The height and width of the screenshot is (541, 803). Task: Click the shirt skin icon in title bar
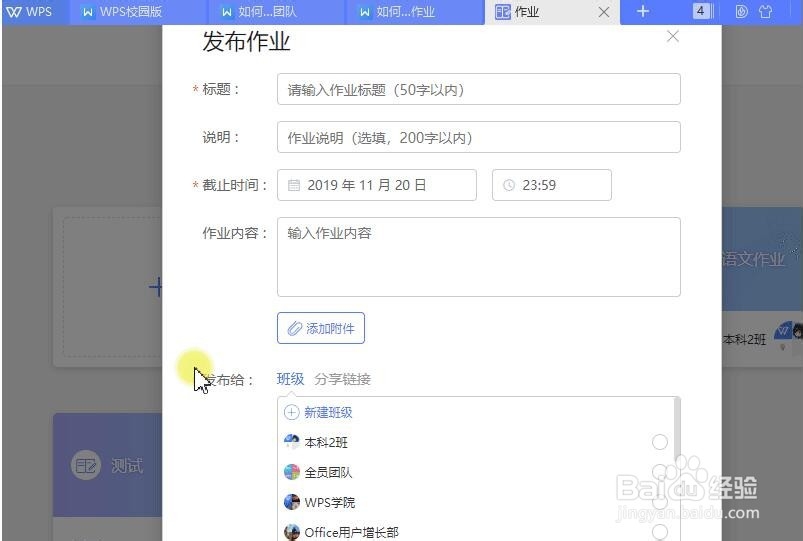tap(766, 11)
